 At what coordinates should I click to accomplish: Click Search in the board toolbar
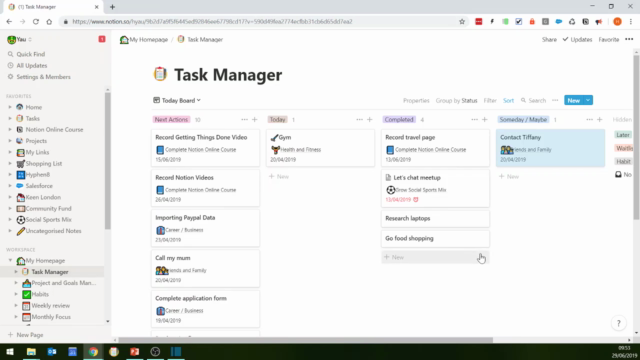point(533,100)
